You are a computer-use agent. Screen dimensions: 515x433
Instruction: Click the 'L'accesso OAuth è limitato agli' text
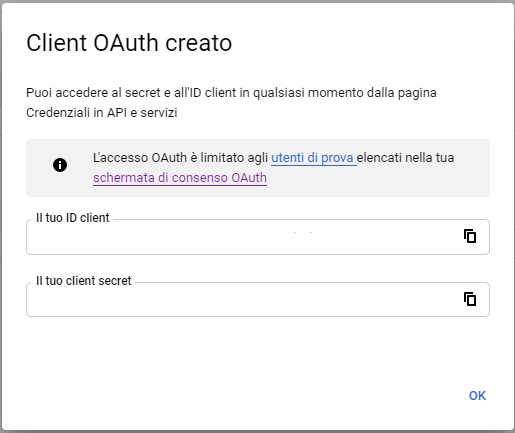[180, 158]
